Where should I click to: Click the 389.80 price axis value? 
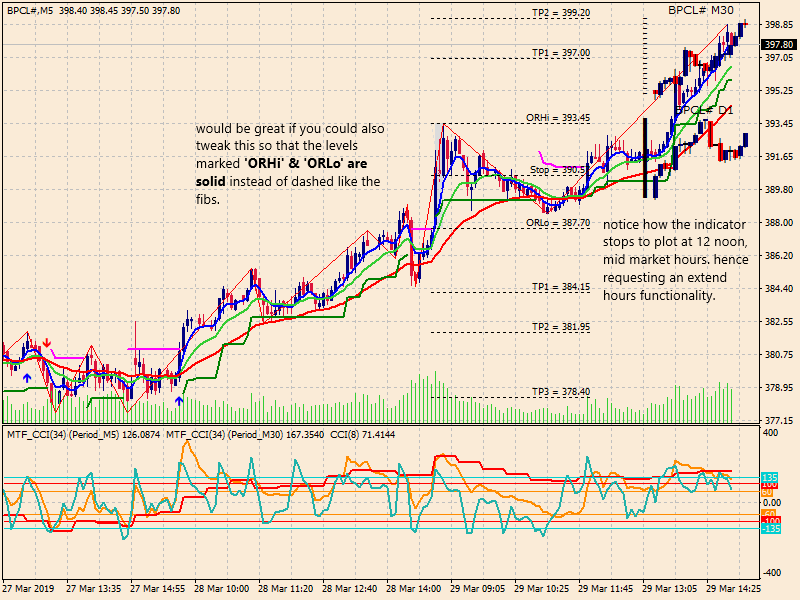779,189
